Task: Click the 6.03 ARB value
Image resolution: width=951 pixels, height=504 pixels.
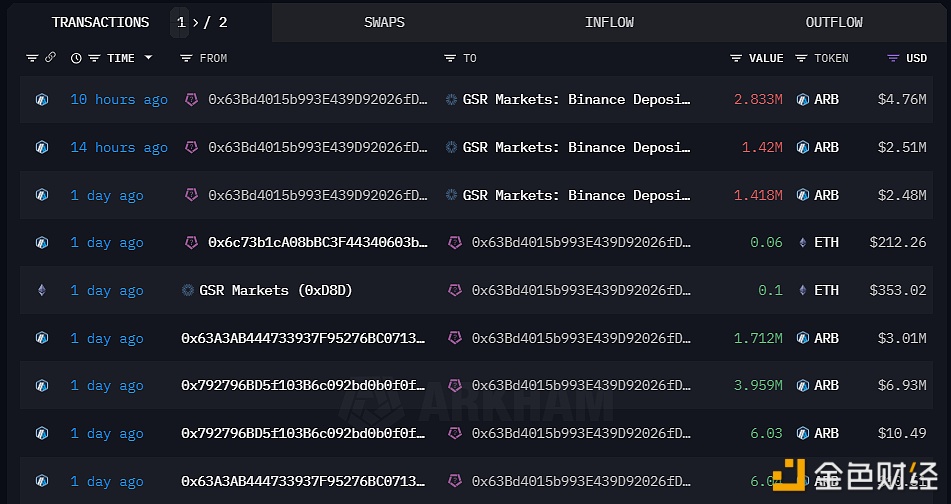Action: coord(767,434)
